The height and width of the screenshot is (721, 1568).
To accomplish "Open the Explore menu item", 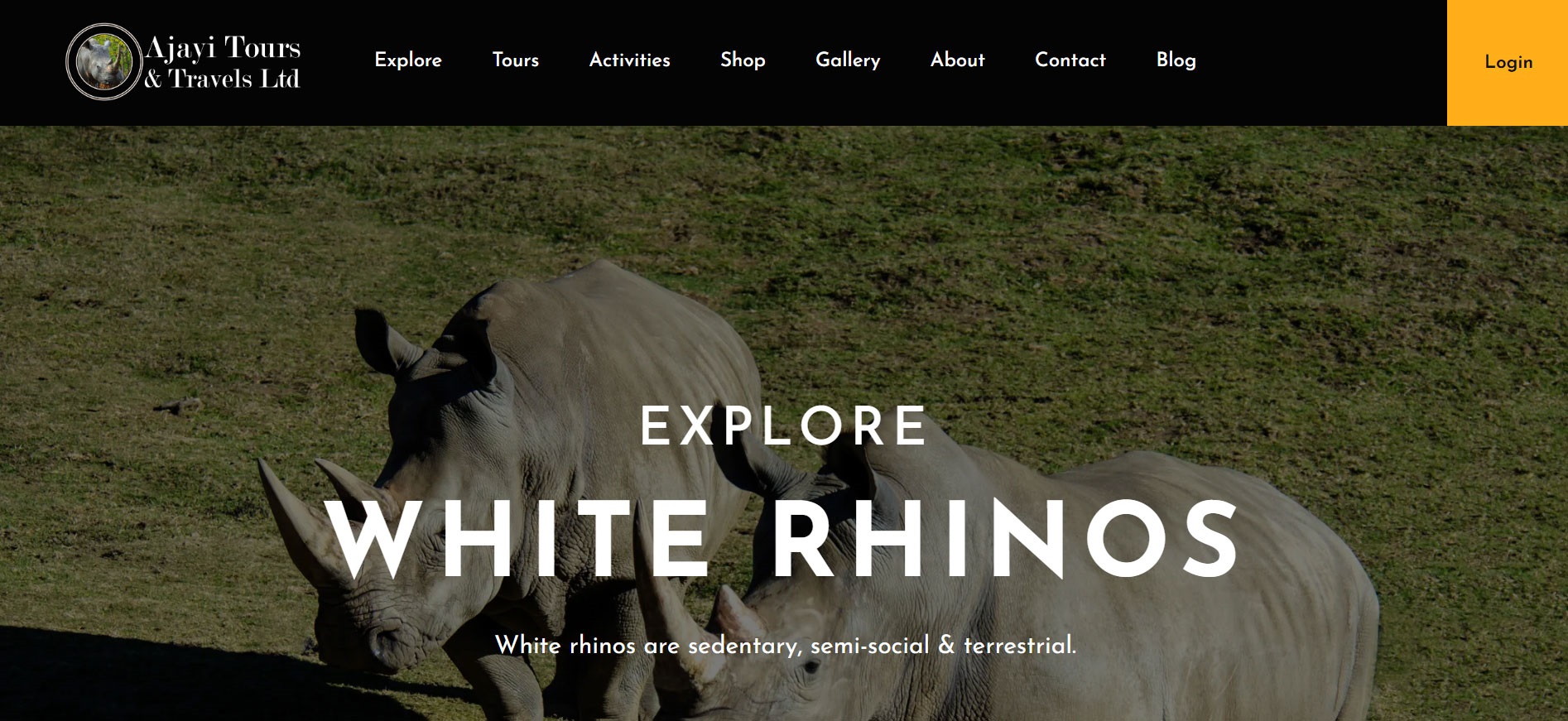I will pos(408,60).
